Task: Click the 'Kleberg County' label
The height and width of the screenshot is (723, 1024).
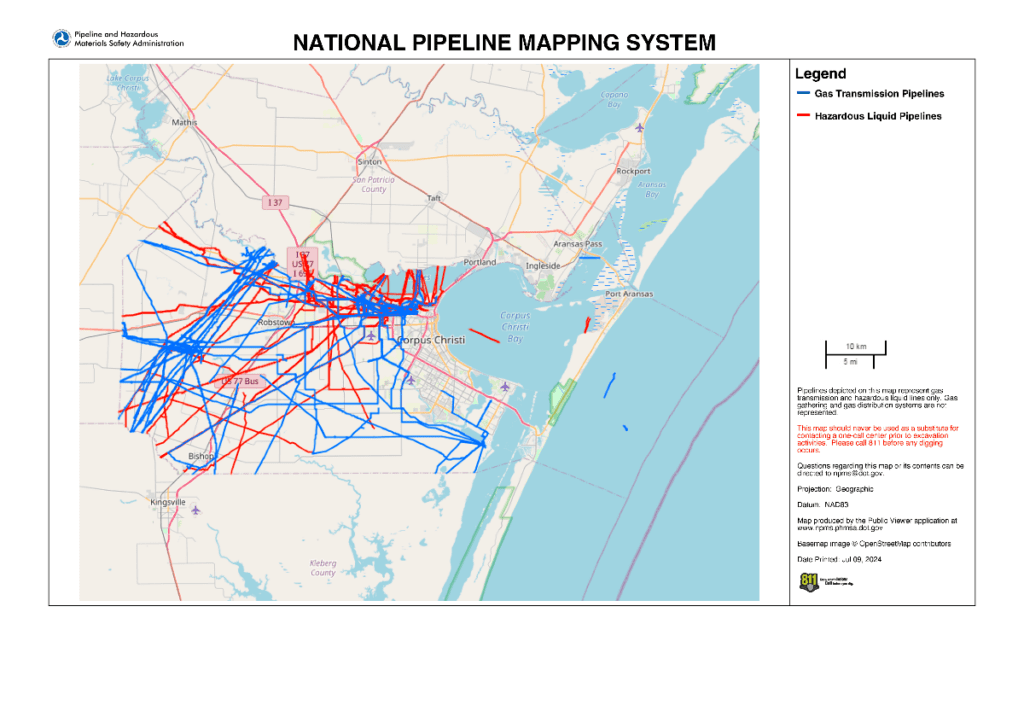Action: coord(323,568)
